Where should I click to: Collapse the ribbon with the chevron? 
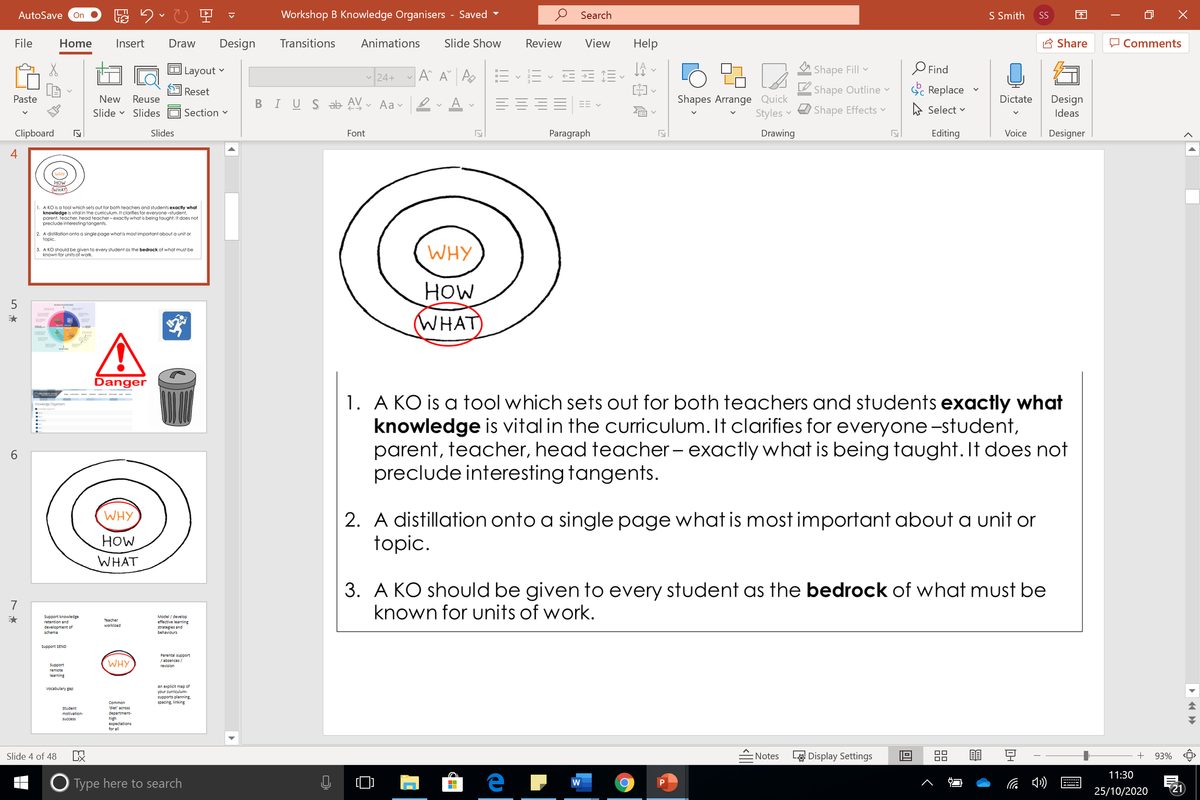coord(1188,134)
